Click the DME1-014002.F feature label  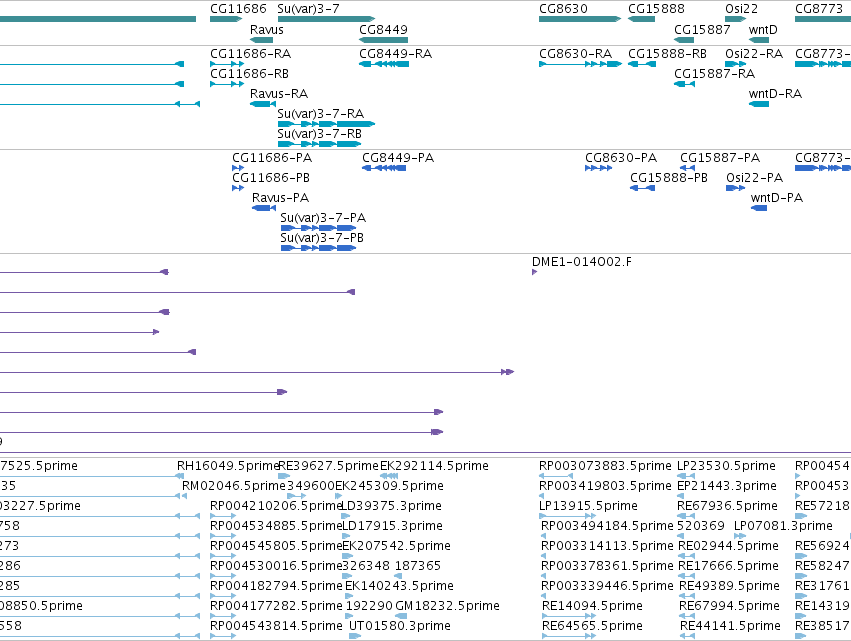click(582, 262)
